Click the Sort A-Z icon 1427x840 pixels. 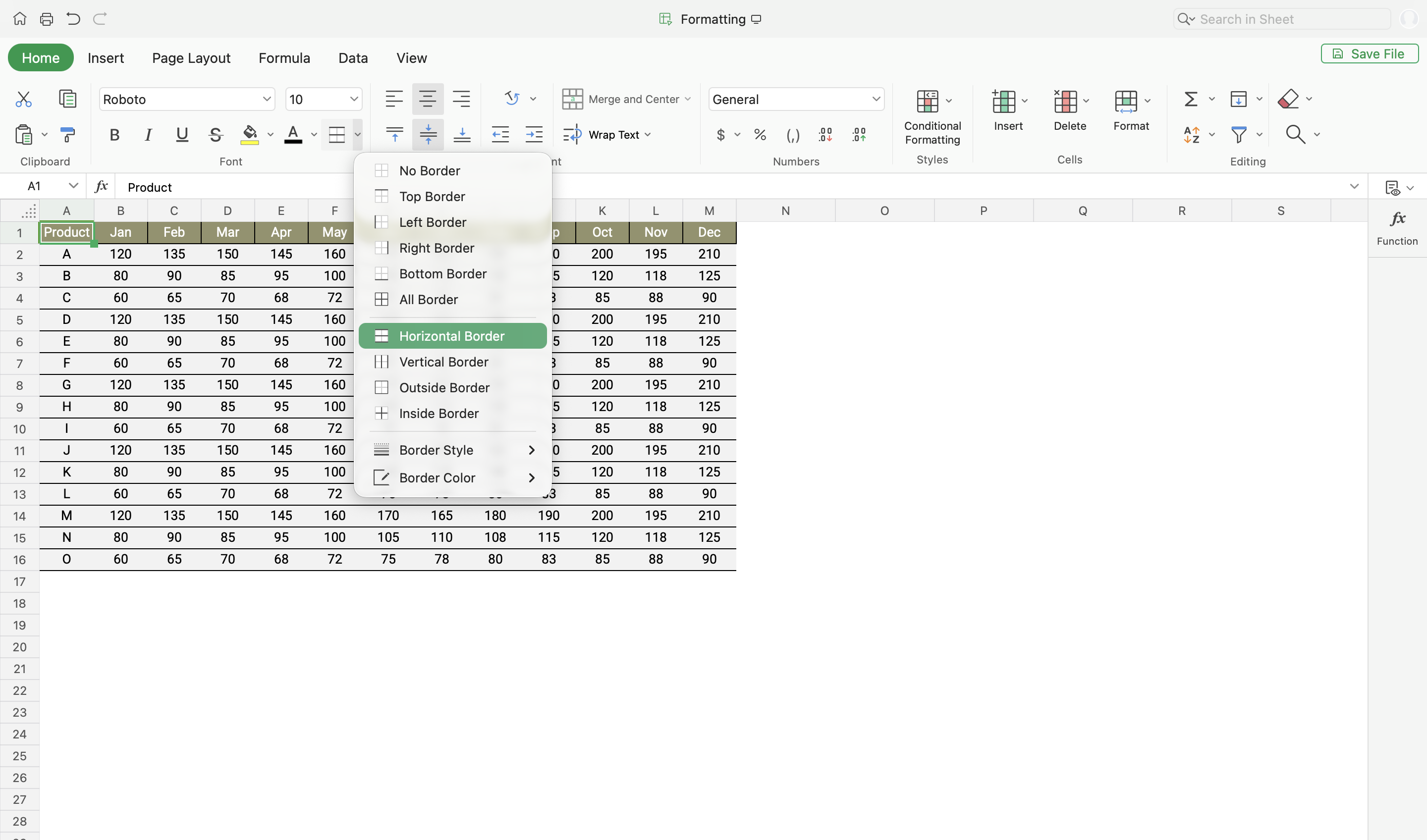[1192, 135]
